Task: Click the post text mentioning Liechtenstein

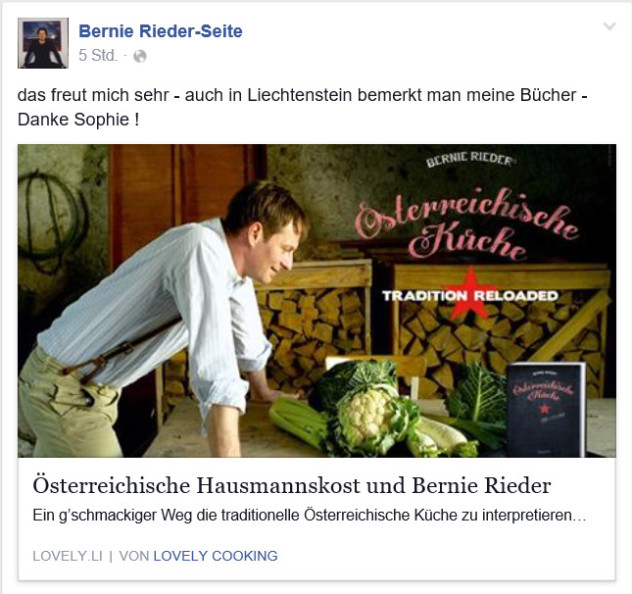Action: [x=302, y=95]
